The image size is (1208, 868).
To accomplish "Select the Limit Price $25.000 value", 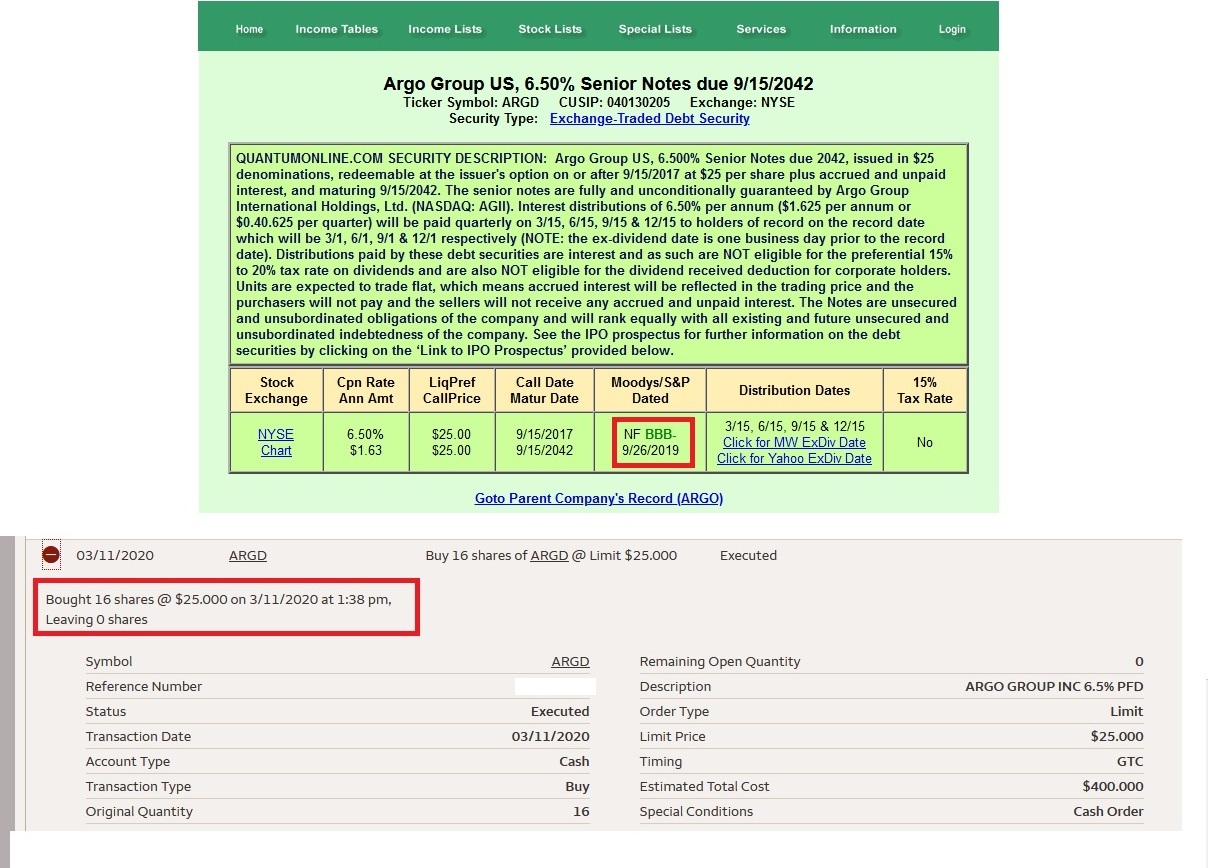I will [1117, 736].
